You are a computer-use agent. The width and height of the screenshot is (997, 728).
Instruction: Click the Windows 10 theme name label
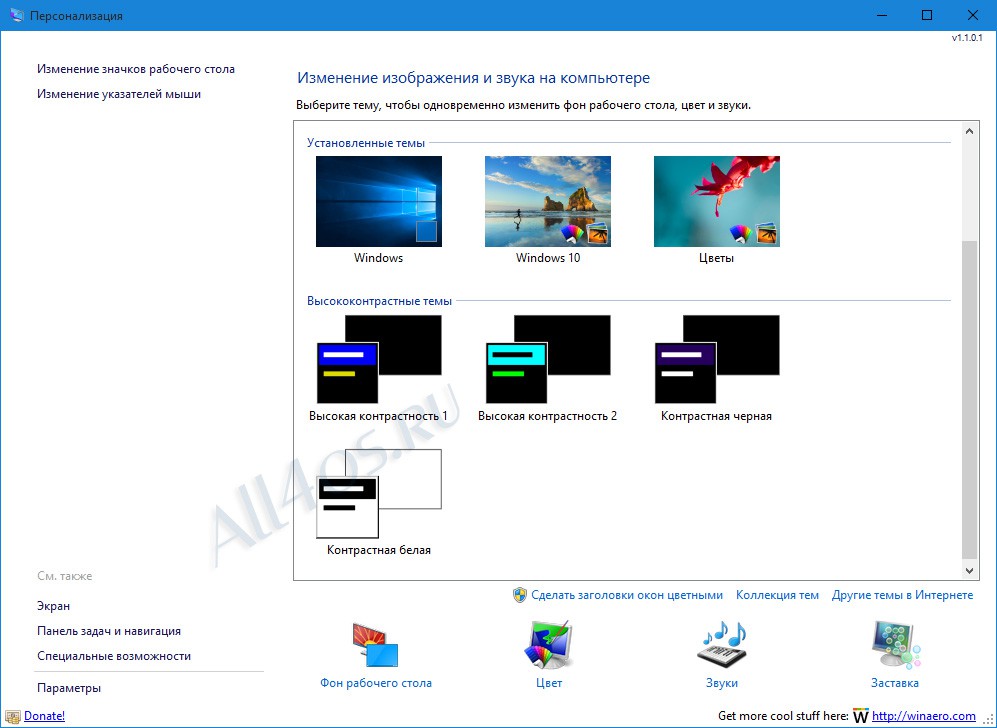547,258
